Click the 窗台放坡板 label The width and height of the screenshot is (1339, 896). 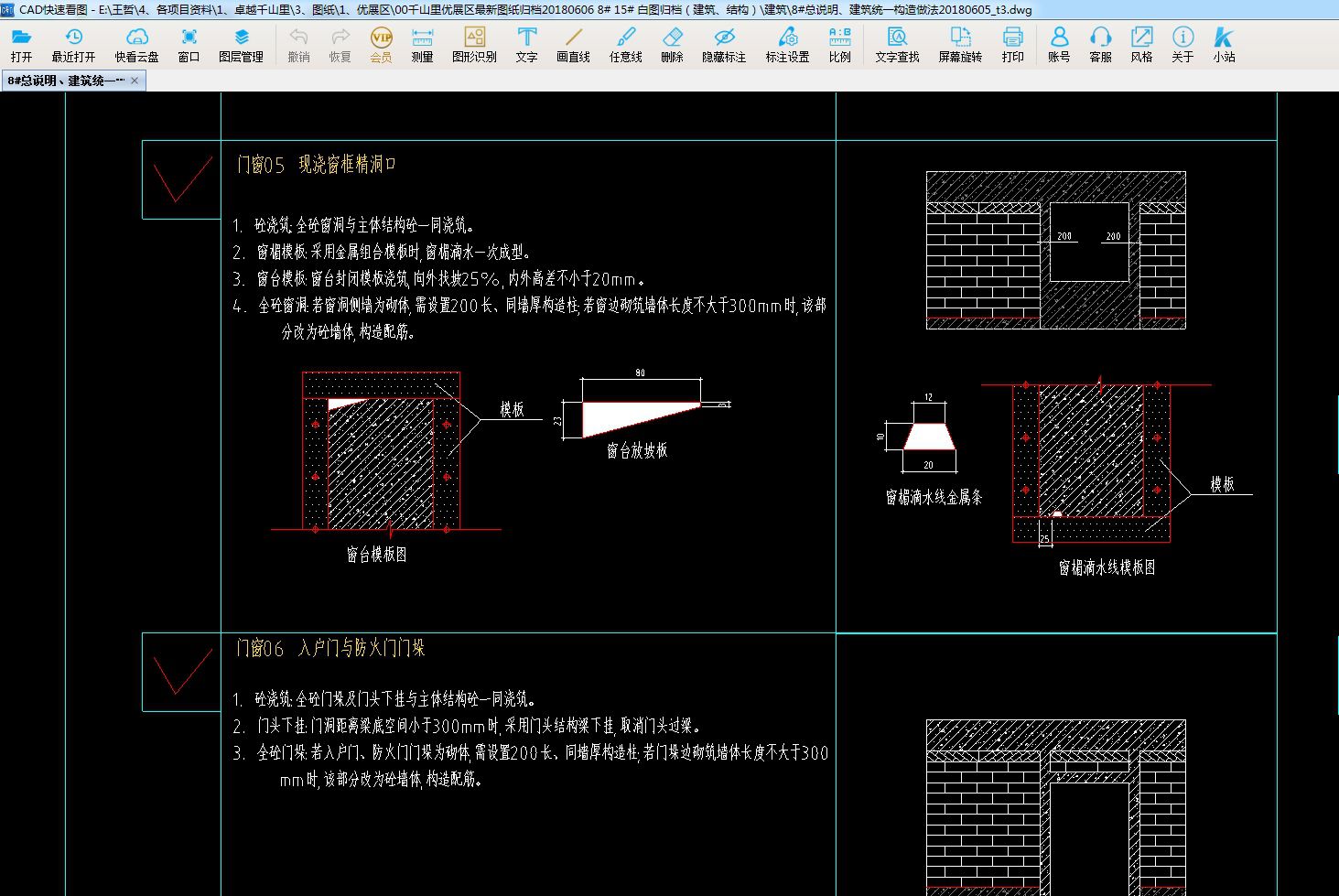click(x=637, y=450)
